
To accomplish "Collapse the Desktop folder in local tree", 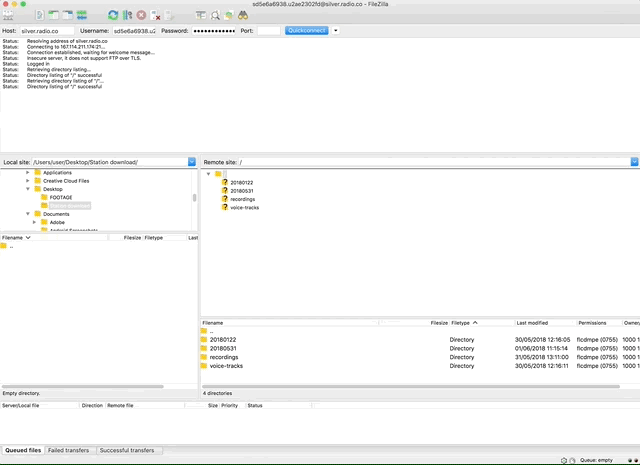I will point(28,189).
